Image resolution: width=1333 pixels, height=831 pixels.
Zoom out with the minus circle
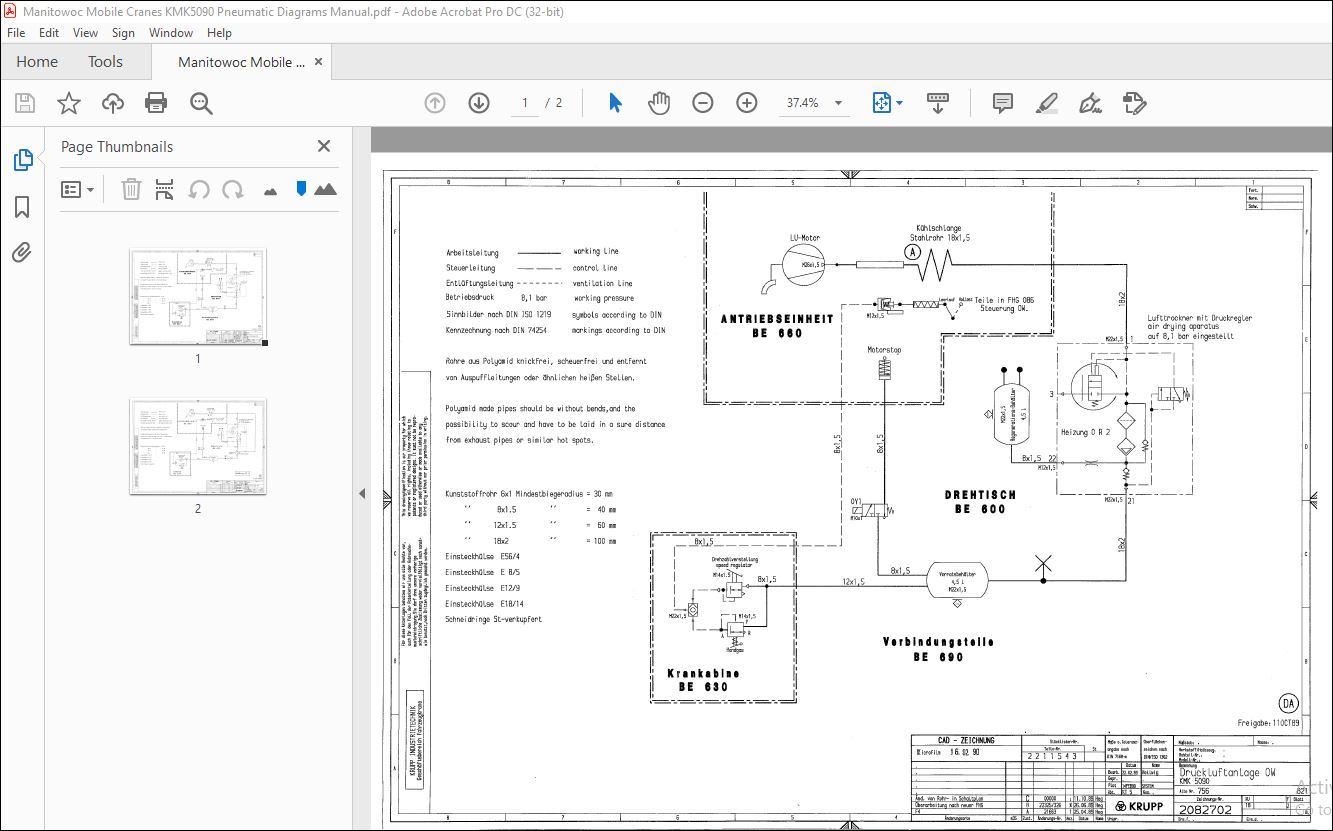click(x=703, y=103)
